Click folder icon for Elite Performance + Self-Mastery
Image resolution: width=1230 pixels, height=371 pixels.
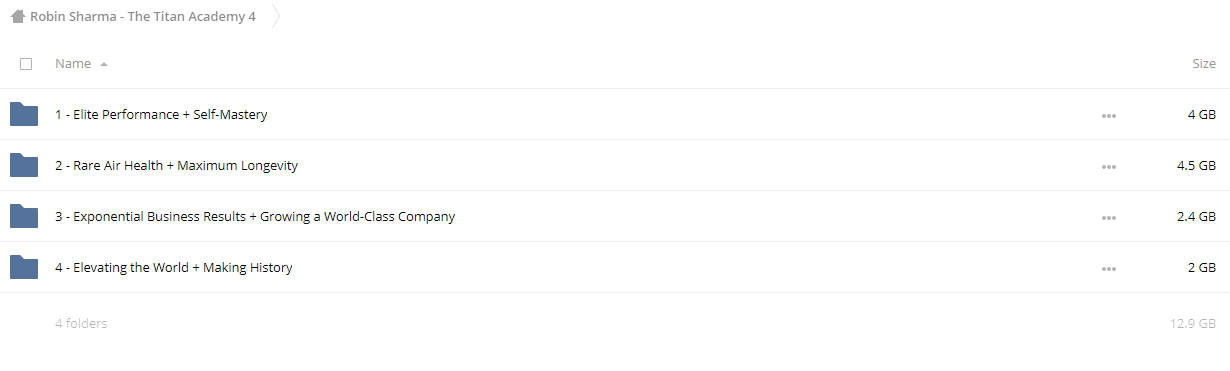(x=24, y=114)
